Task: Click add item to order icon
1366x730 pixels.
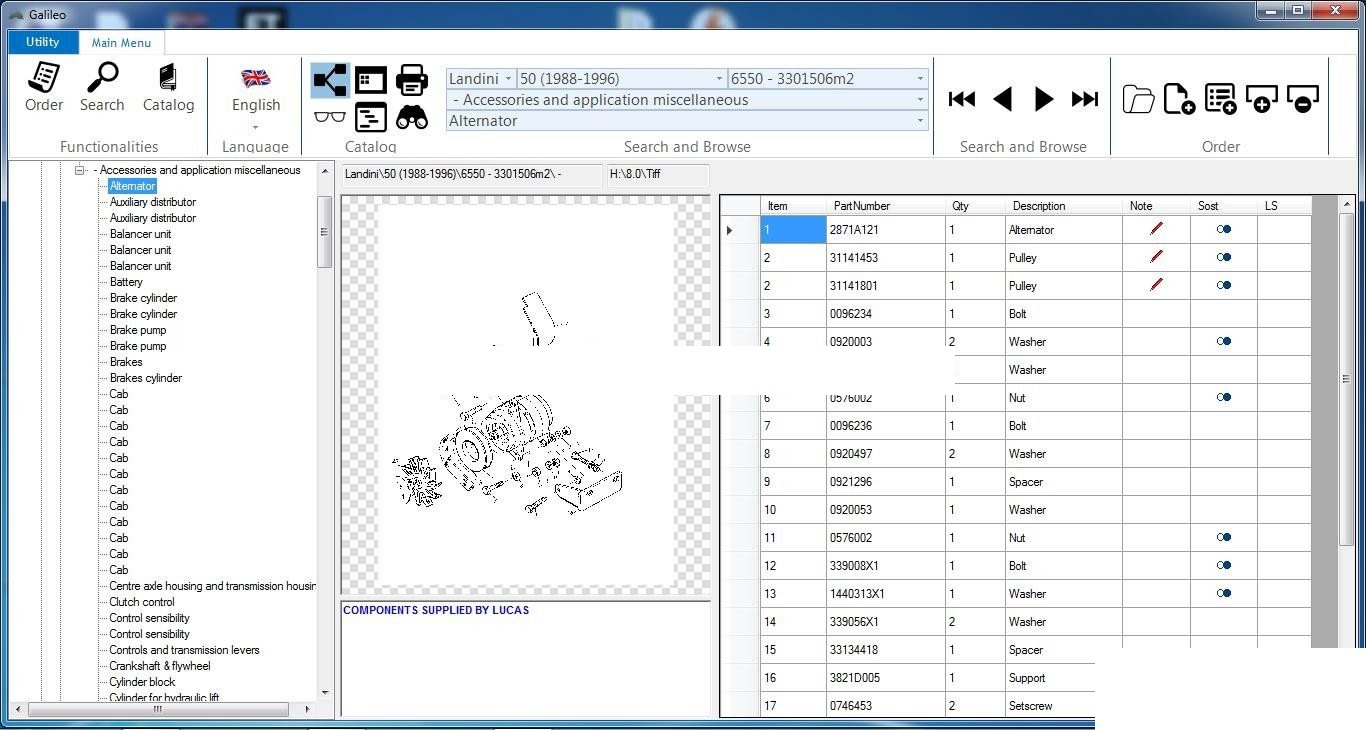Action: click(1261, 99)
